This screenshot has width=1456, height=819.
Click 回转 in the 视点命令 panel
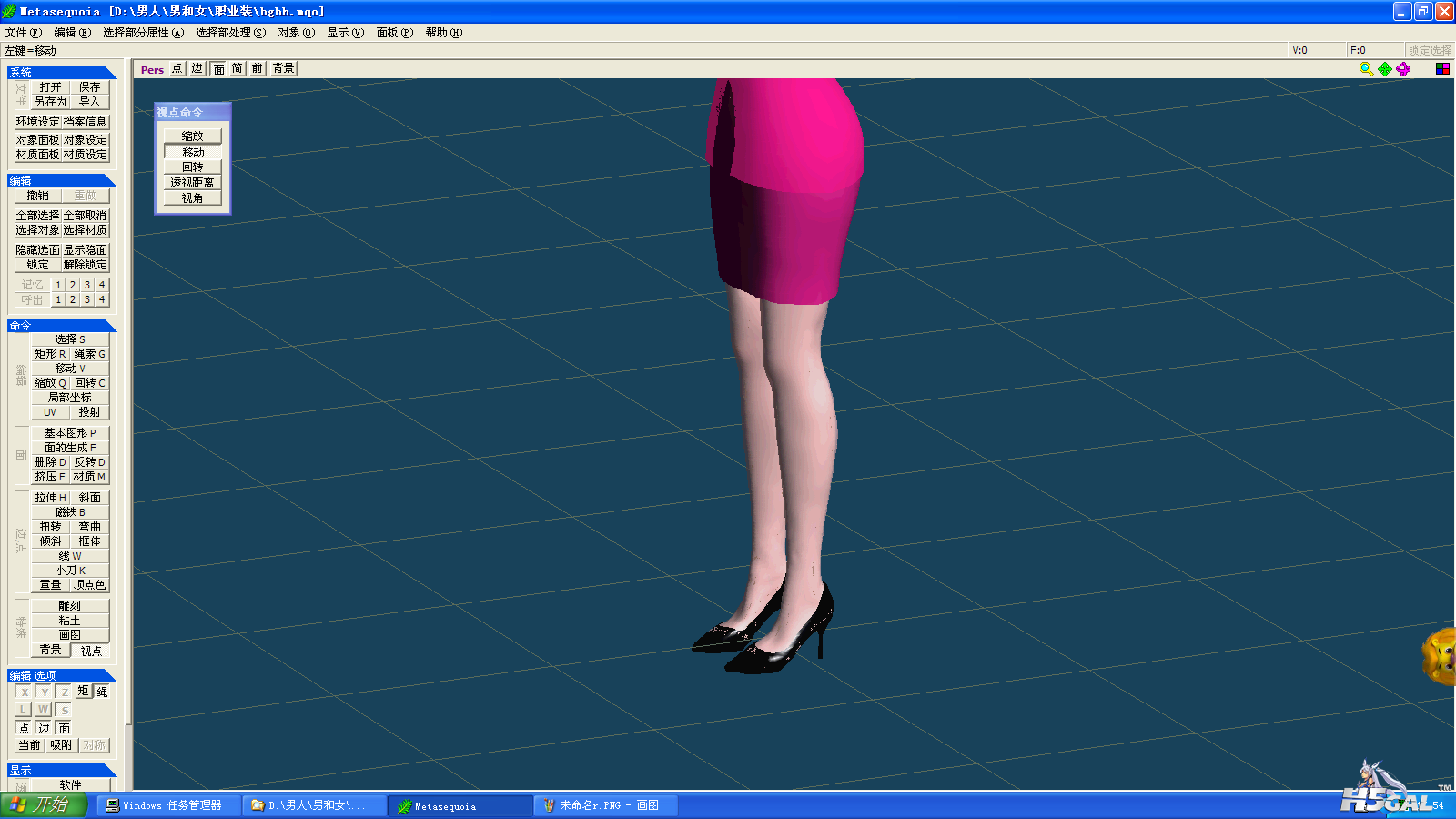point(193,167)
